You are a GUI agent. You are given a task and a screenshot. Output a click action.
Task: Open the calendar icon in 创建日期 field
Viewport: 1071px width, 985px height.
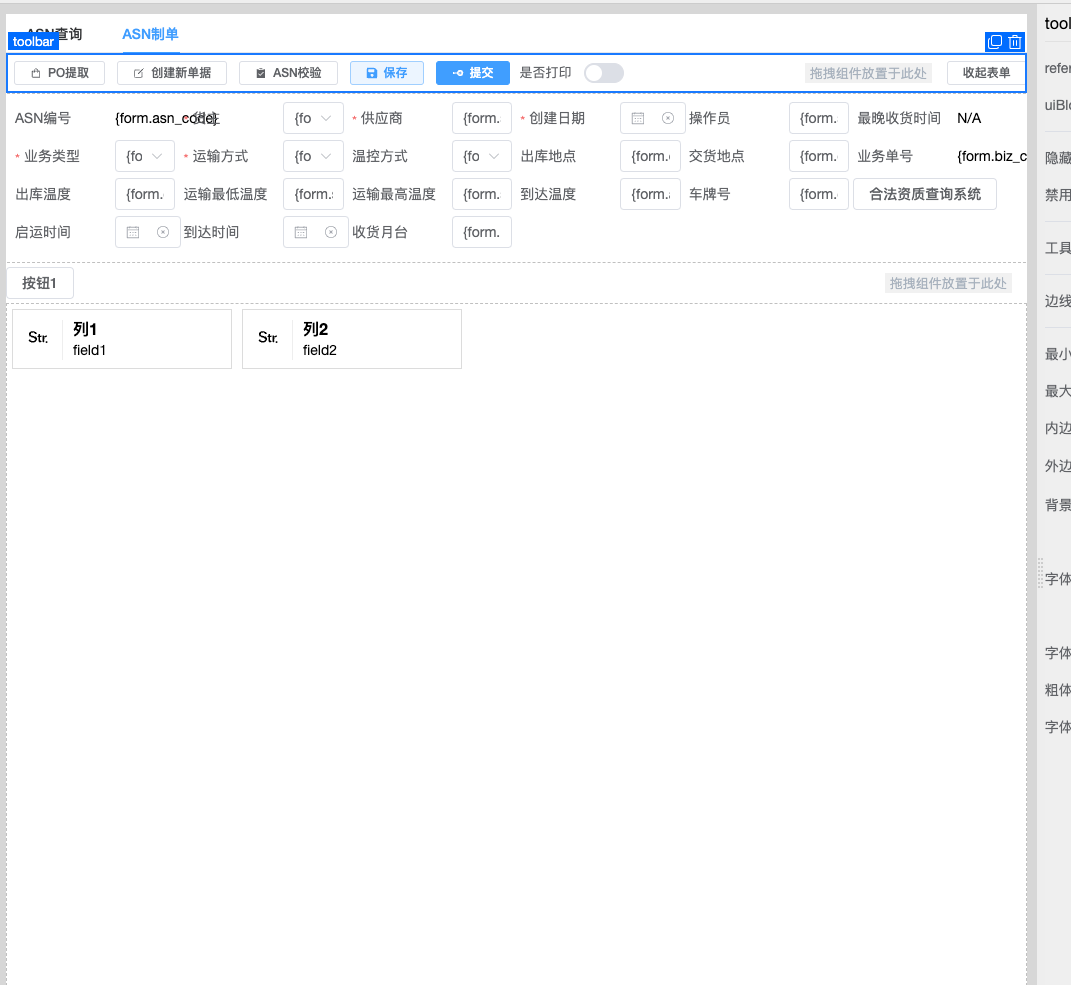[638, 118]
